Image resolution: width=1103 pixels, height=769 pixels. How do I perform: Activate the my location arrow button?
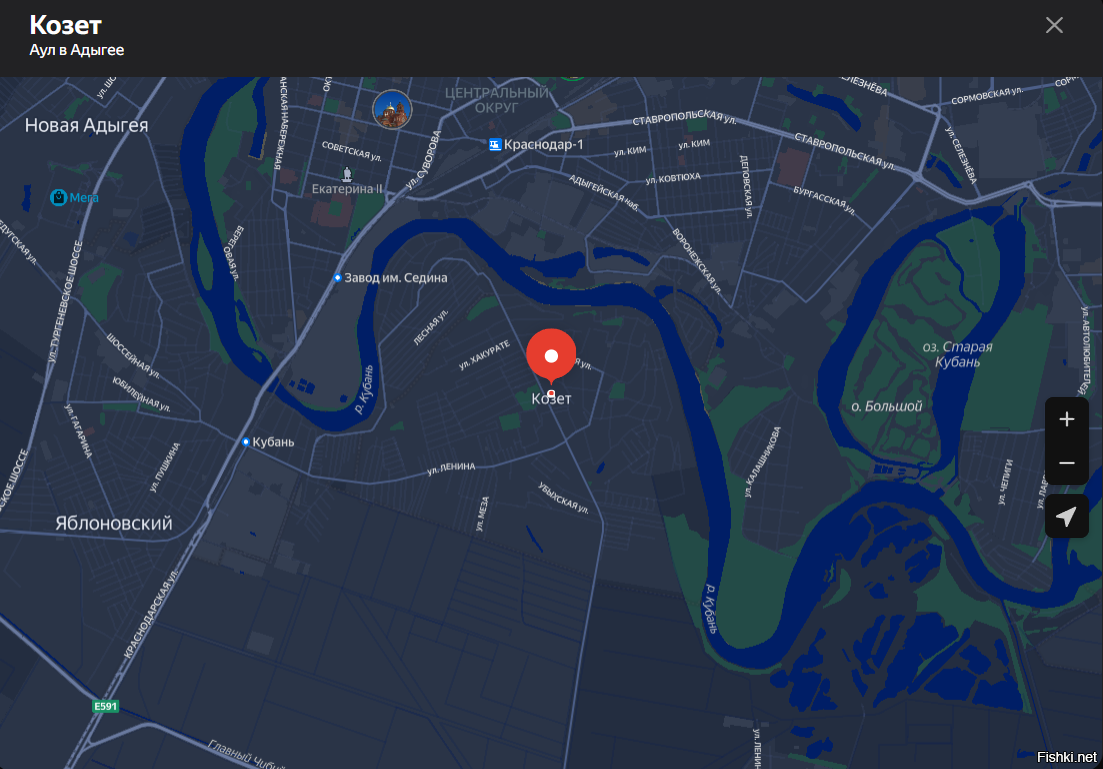(x=1066, y=516)
